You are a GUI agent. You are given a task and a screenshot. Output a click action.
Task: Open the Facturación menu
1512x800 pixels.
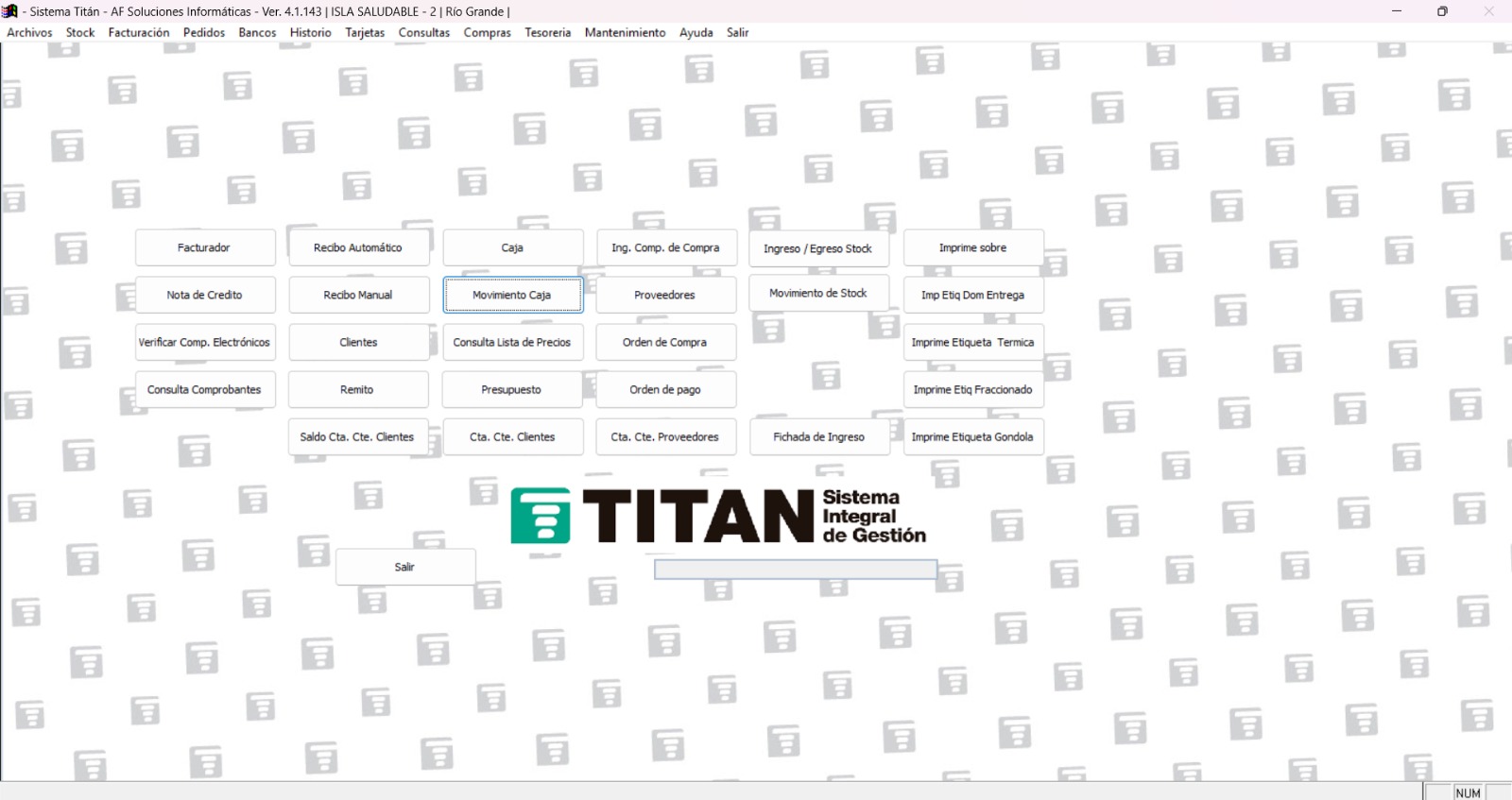click(139, 32)
